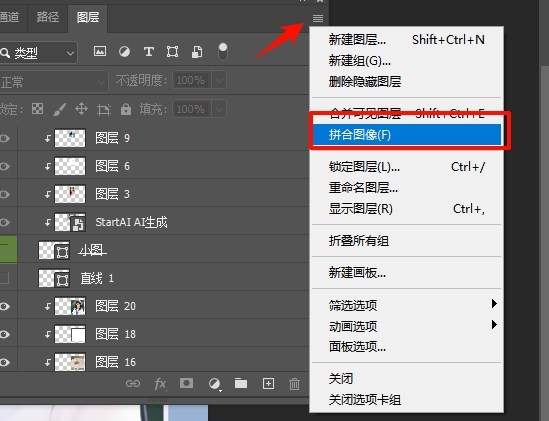The height and width of the screenshot is (421, 549).
Task: Create a new layer plus icon
Action: click(268, 384)
